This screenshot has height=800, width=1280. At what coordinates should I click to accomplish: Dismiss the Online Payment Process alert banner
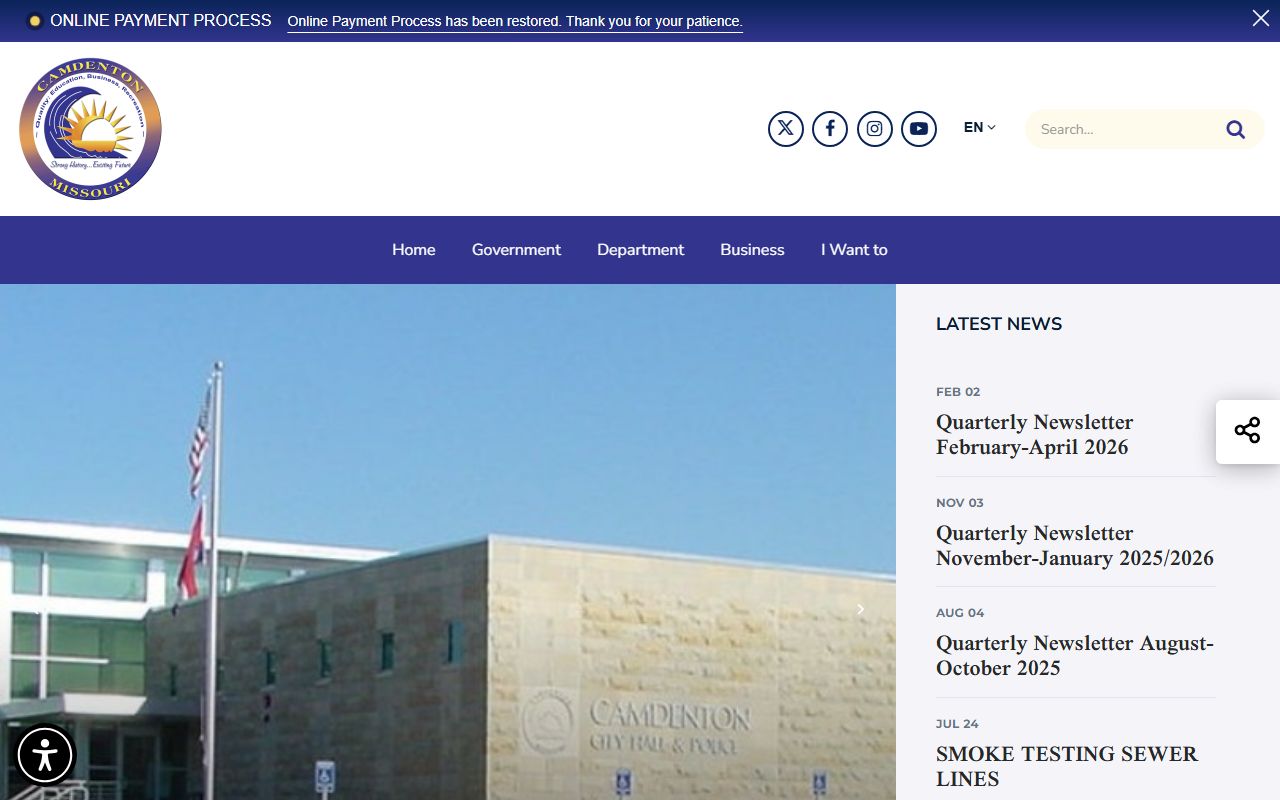pyautogui.click(x=1261, y=18)
